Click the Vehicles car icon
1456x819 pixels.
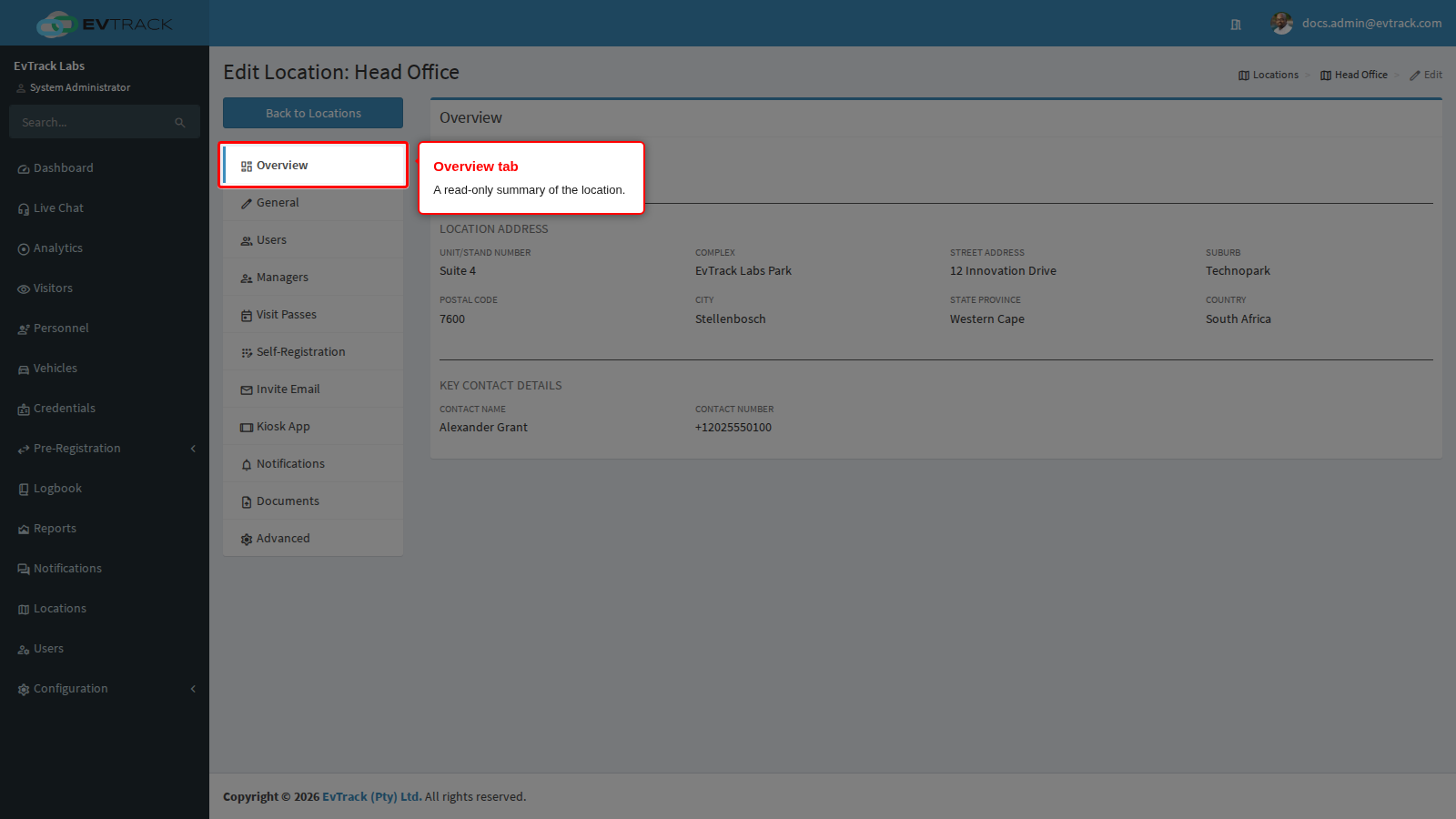pyautogui.click(x=24, y=369)
